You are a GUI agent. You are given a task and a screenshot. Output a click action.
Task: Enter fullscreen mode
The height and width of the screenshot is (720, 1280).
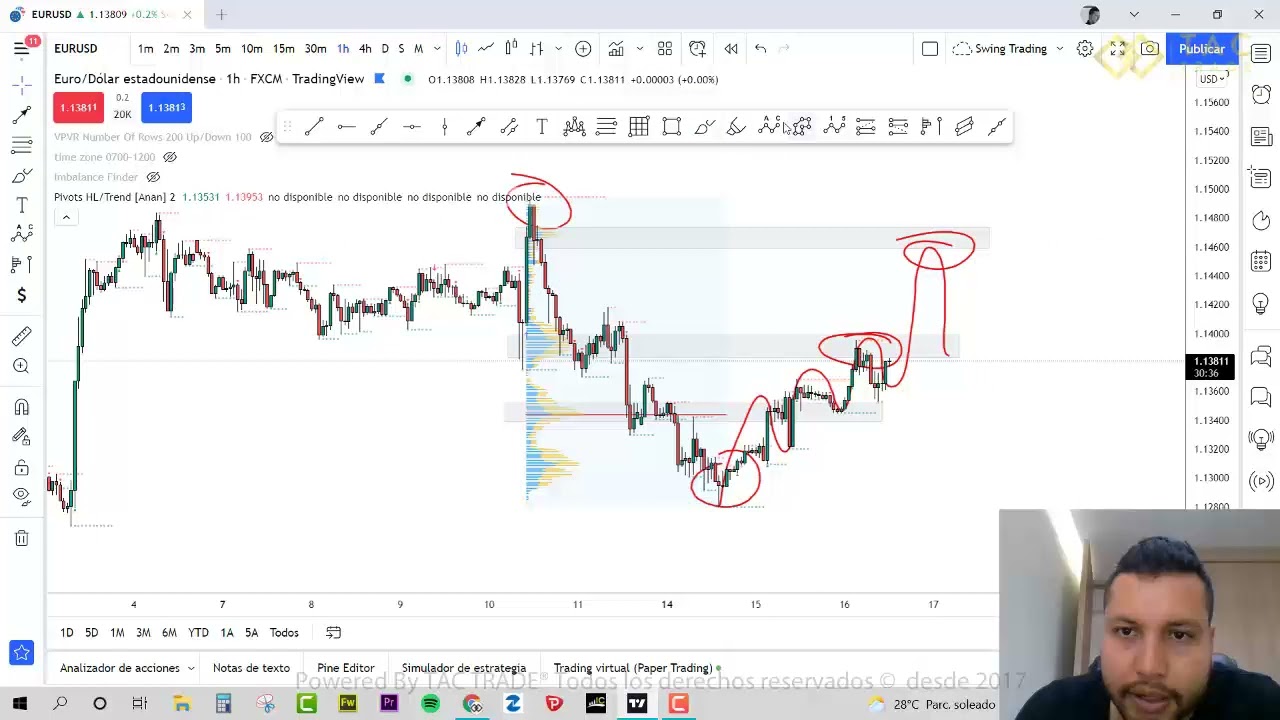tap(1118, 48)
